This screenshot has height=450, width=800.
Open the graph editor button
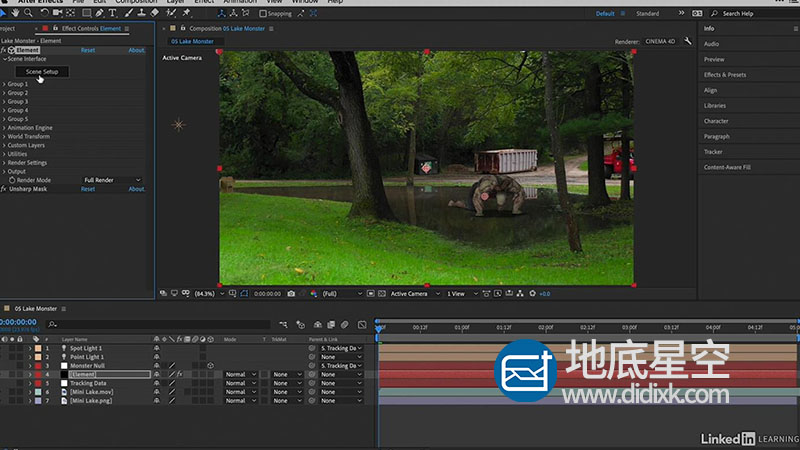point(362,324)
